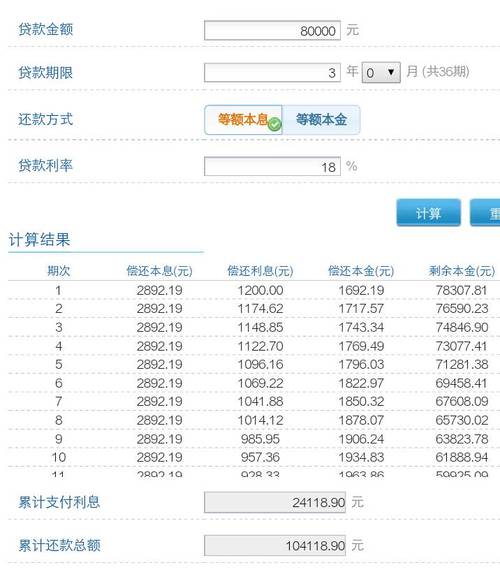Click the interest cell 1148.85
The width and height of the screenshot is (500, 572).
pyautogui.click(x=260, y=327)
